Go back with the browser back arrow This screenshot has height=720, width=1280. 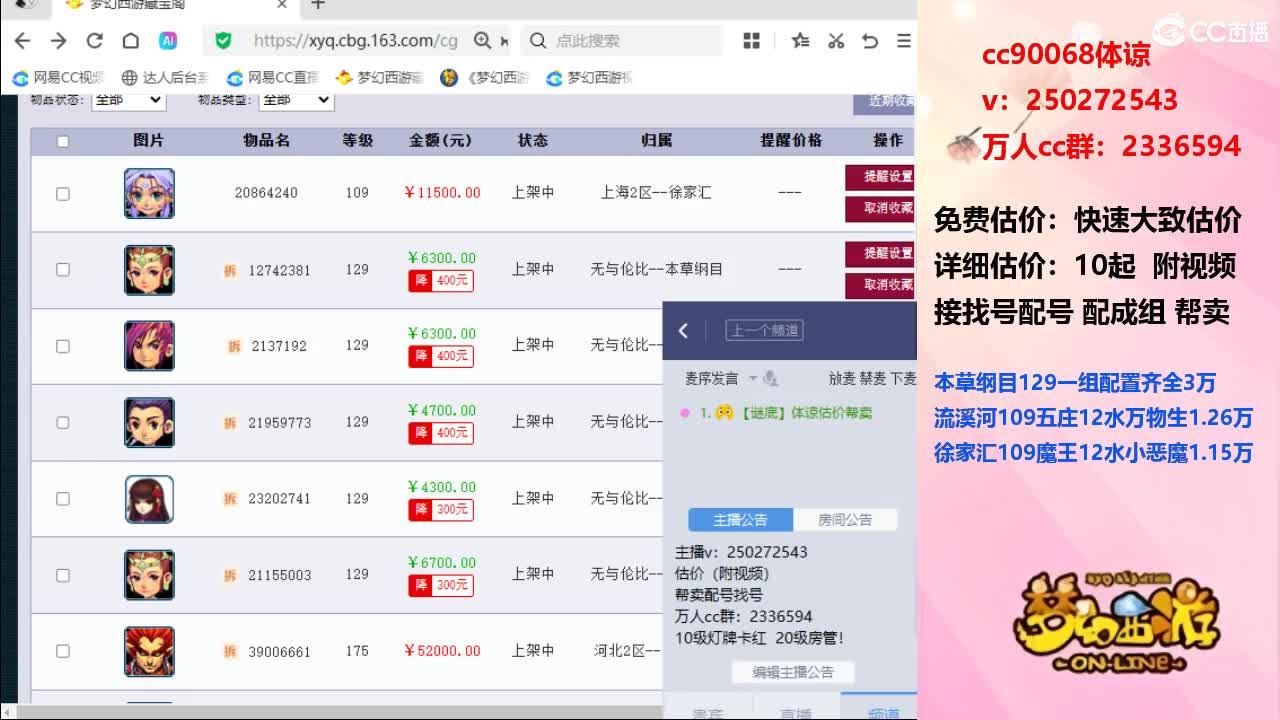(23, 41)
